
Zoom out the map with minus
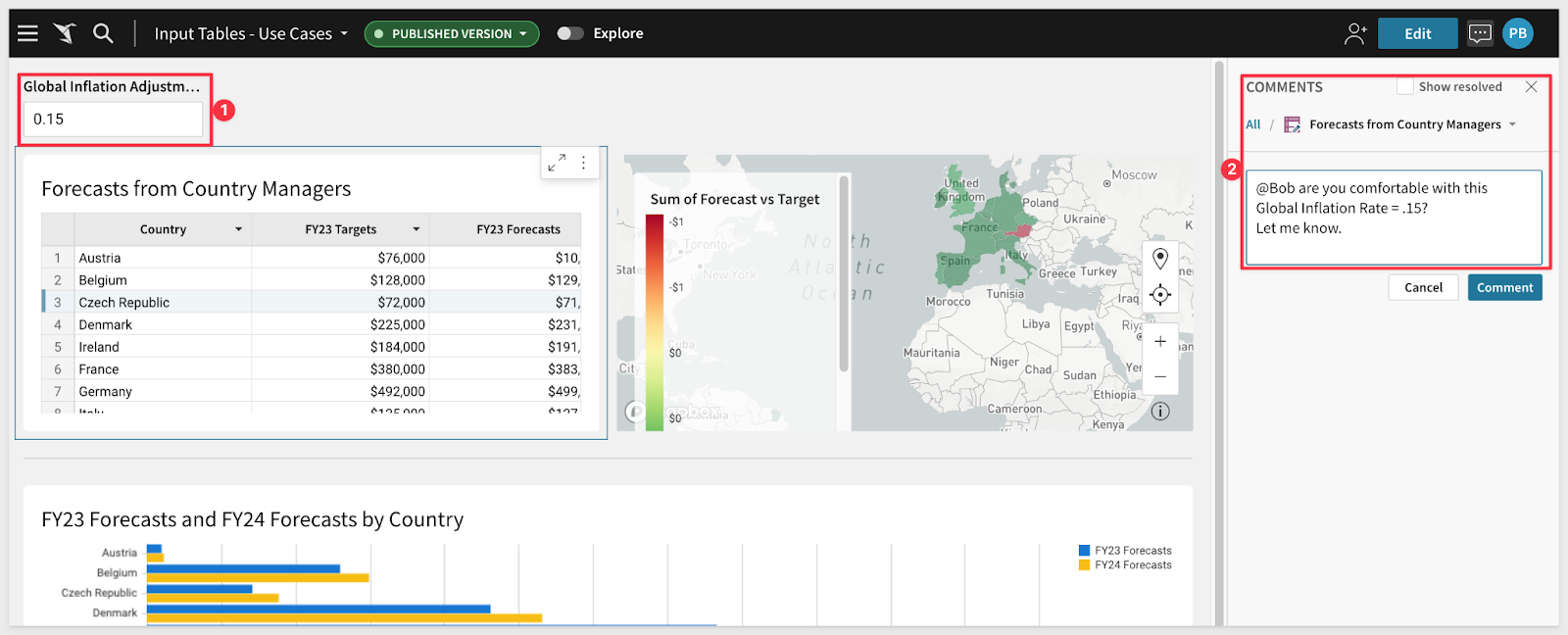pyautogui.click(x=1160, y=376)
